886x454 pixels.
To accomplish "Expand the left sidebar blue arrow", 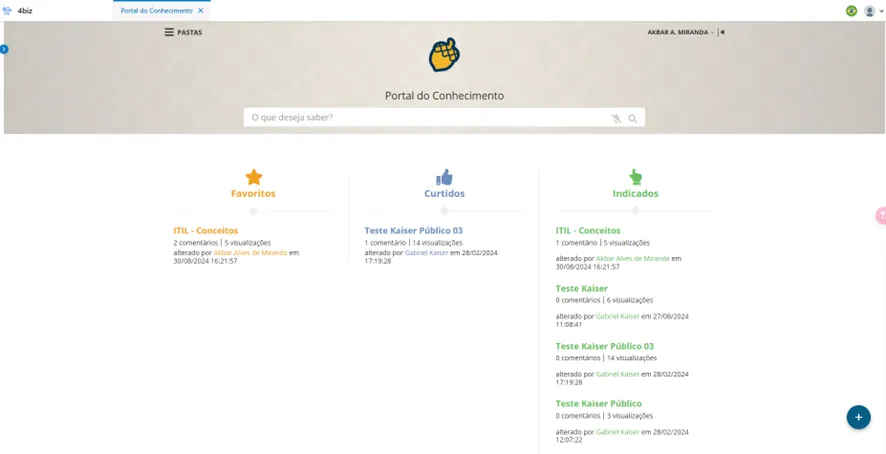I will 5,49.
